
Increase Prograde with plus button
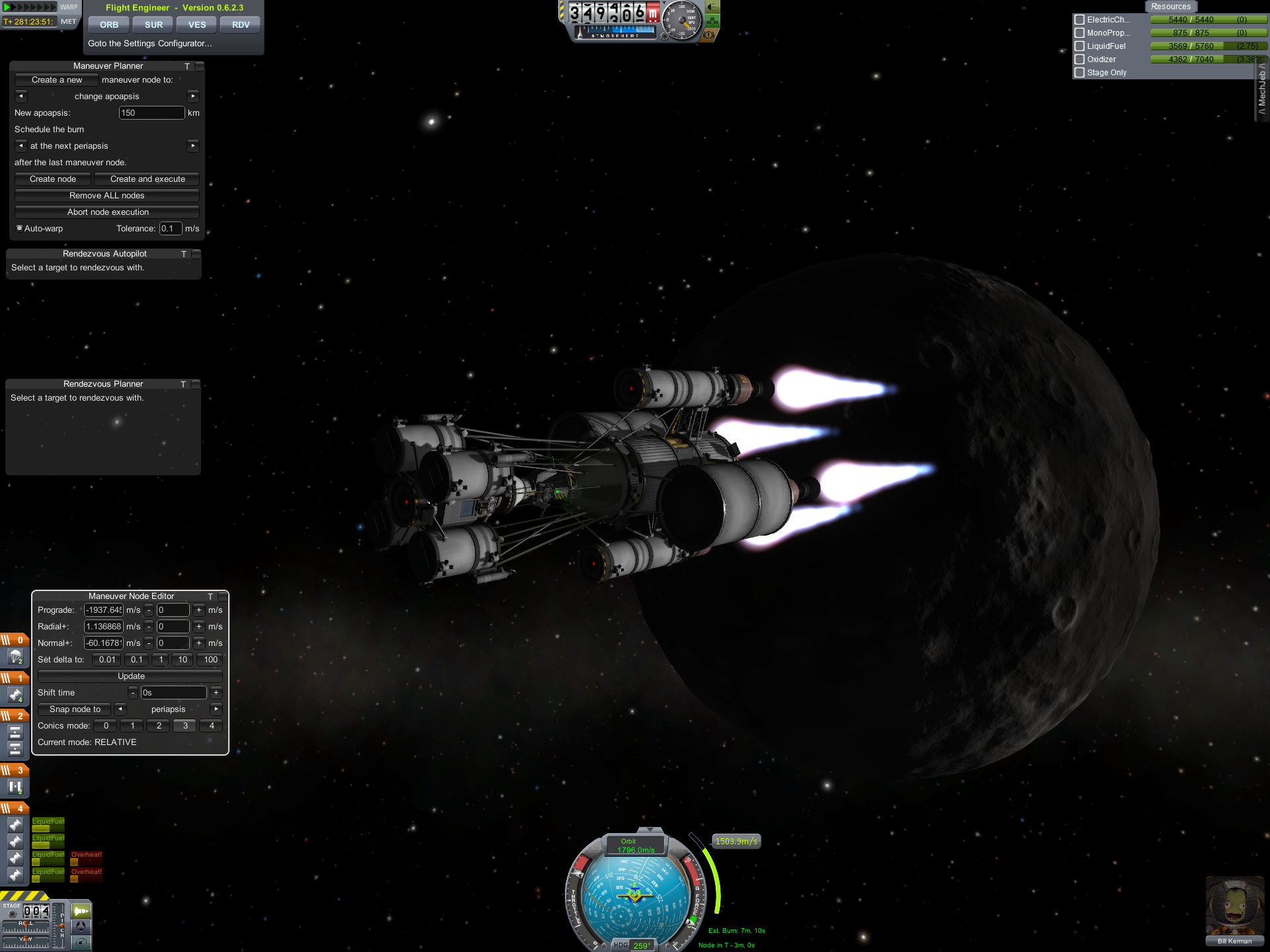pos(198,610)
